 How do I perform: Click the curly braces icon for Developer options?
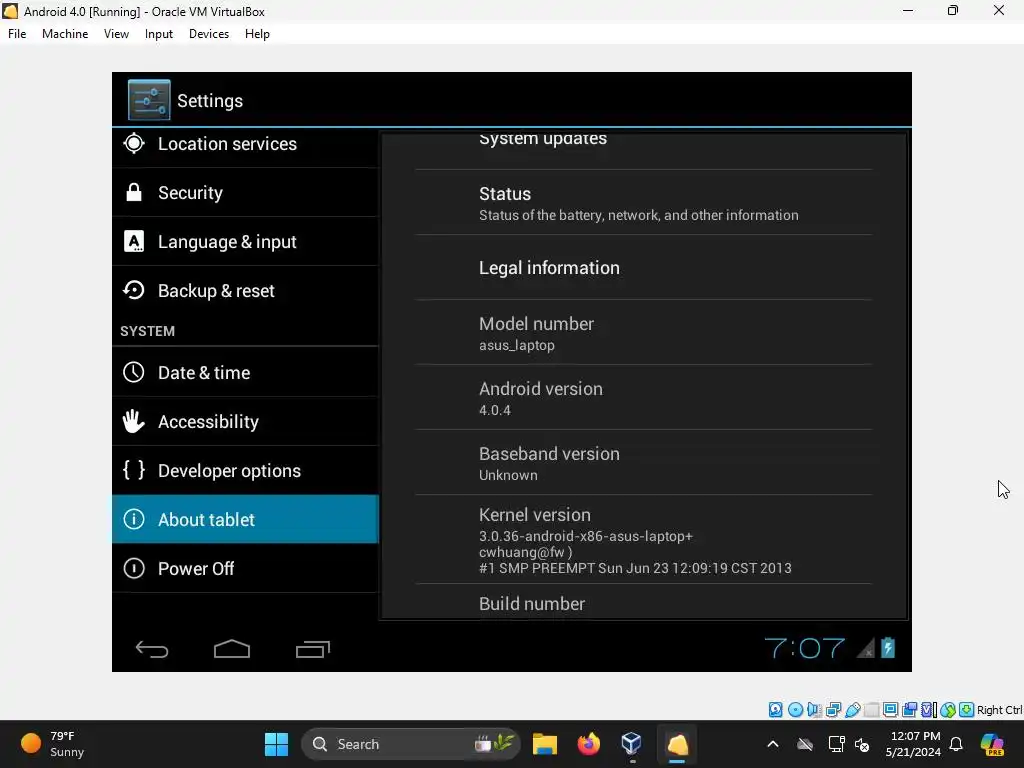click(134, 470)
